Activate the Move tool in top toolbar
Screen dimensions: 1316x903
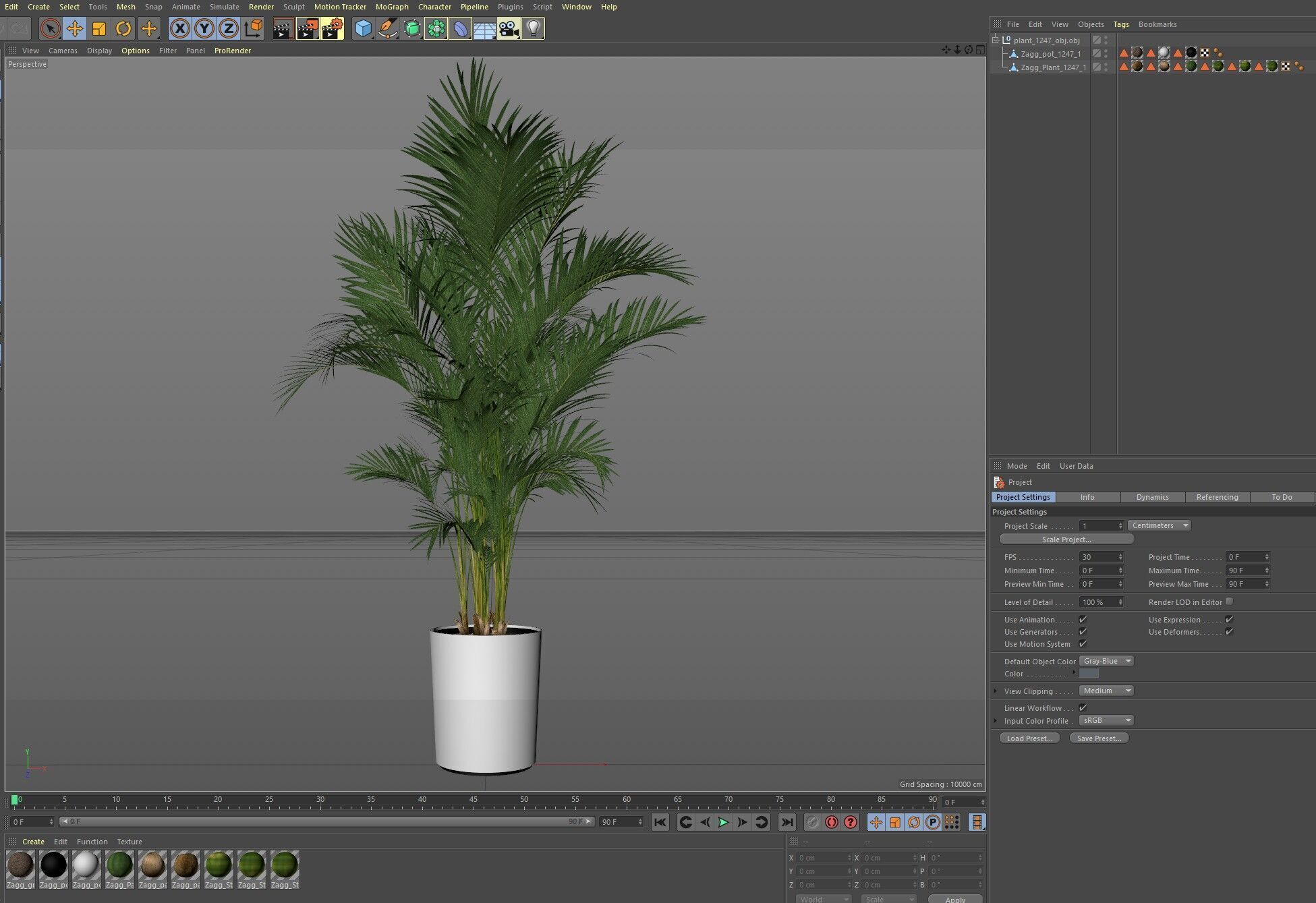(x=75, y=28)
